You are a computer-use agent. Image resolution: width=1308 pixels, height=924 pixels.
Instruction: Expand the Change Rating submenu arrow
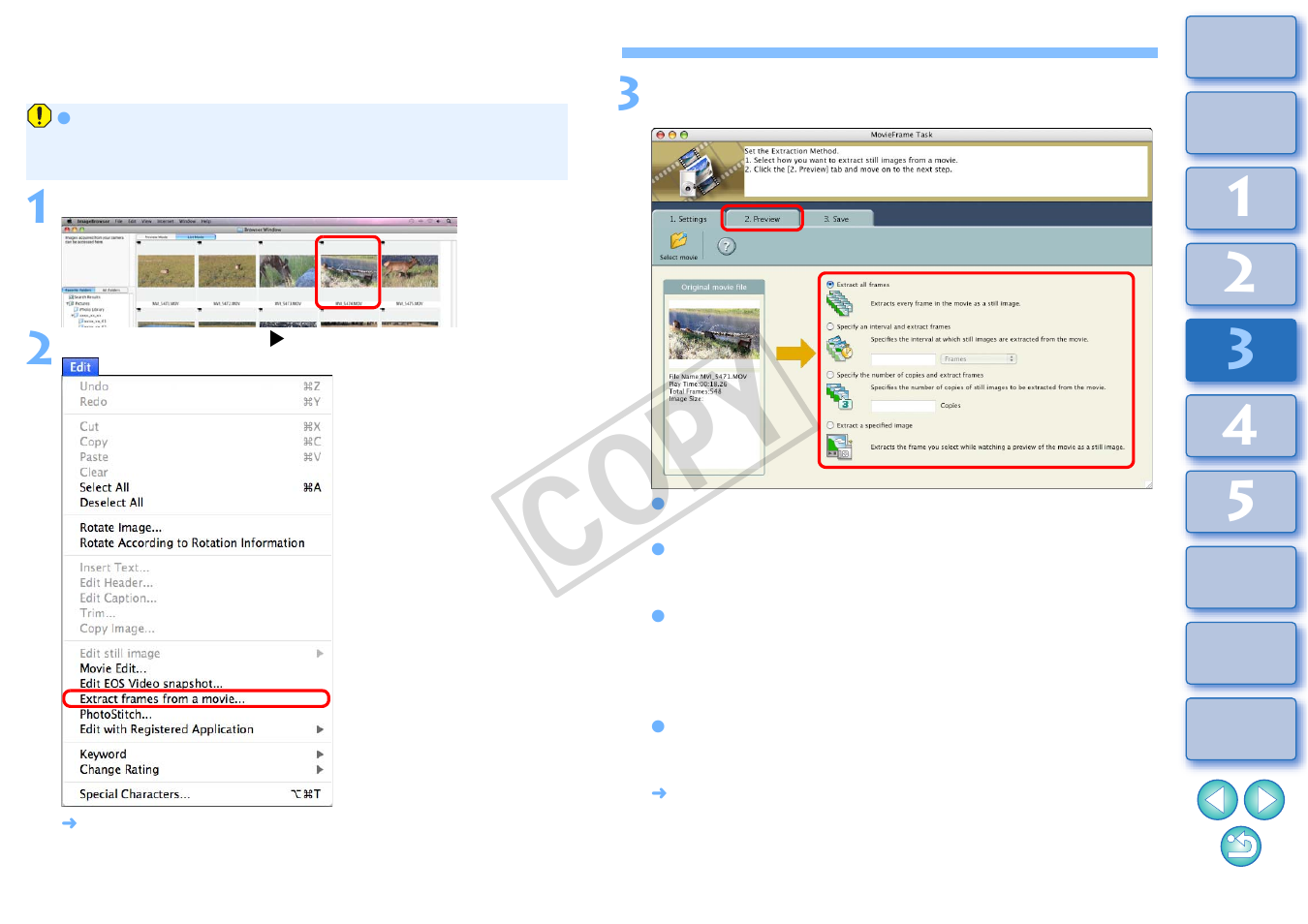(320, 770)
